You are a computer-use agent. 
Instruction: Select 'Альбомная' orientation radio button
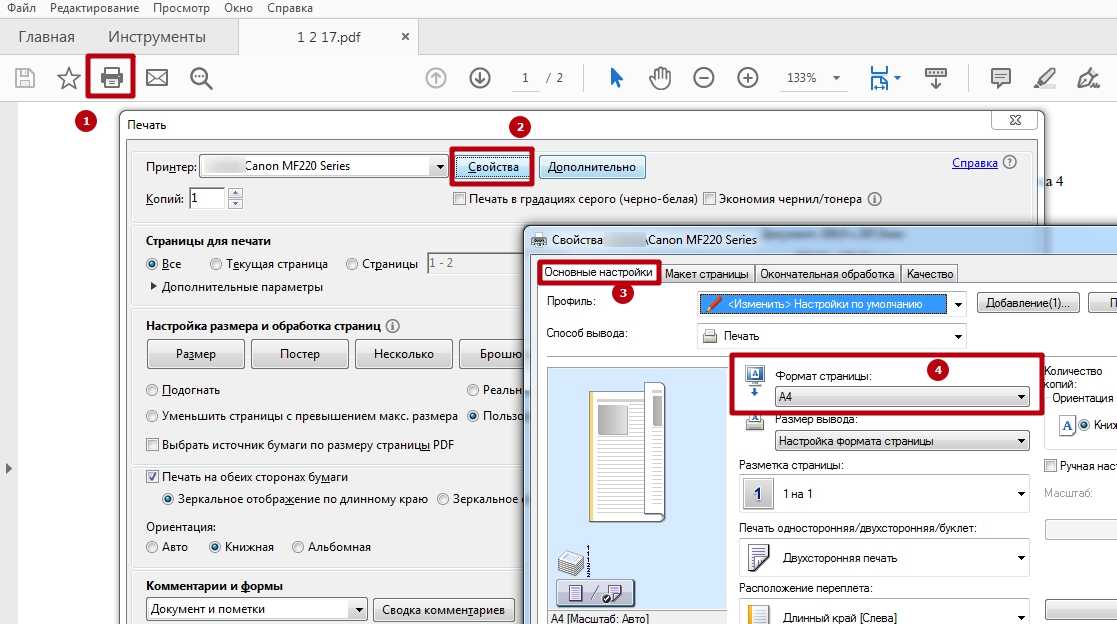tap(298, 547)
